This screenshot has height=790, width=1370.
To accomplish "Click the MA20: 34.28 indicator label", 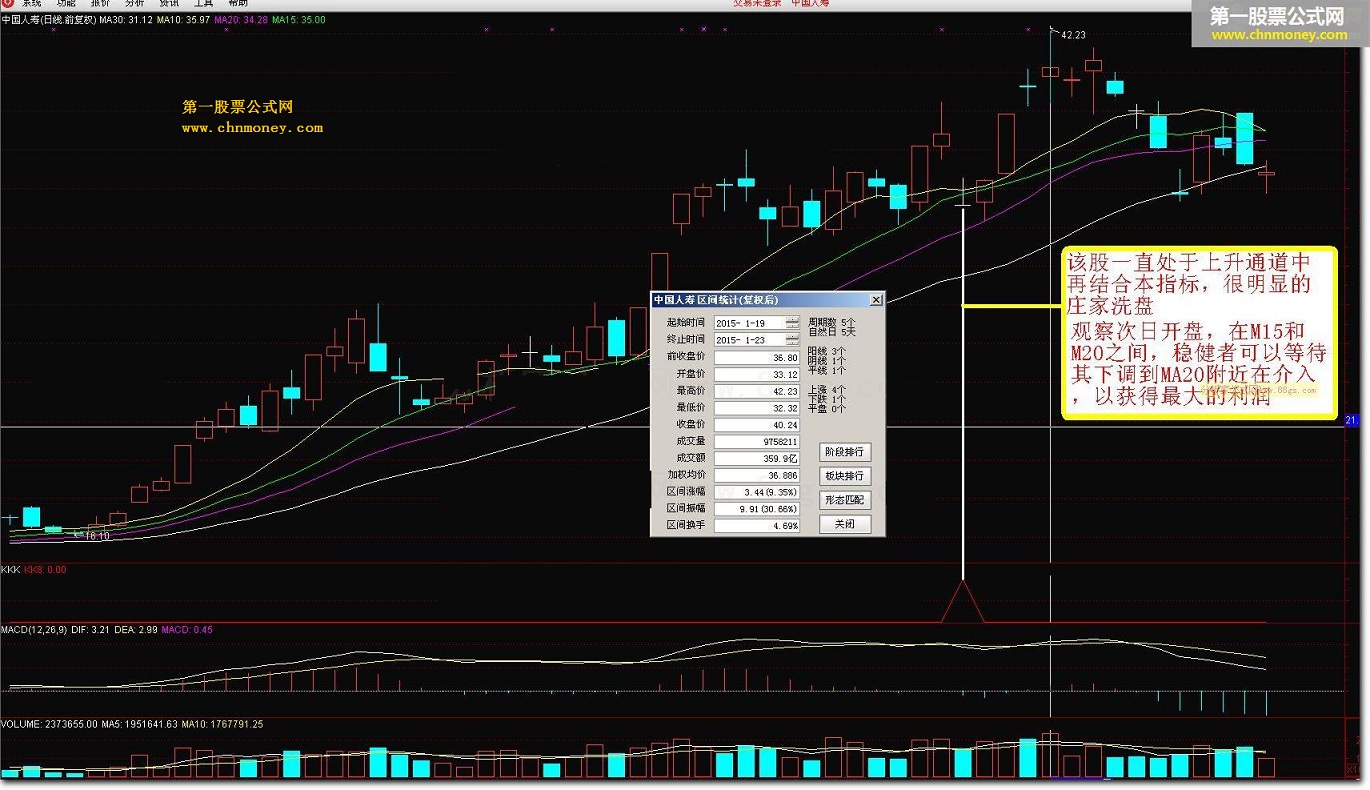I will coord(241,18).
